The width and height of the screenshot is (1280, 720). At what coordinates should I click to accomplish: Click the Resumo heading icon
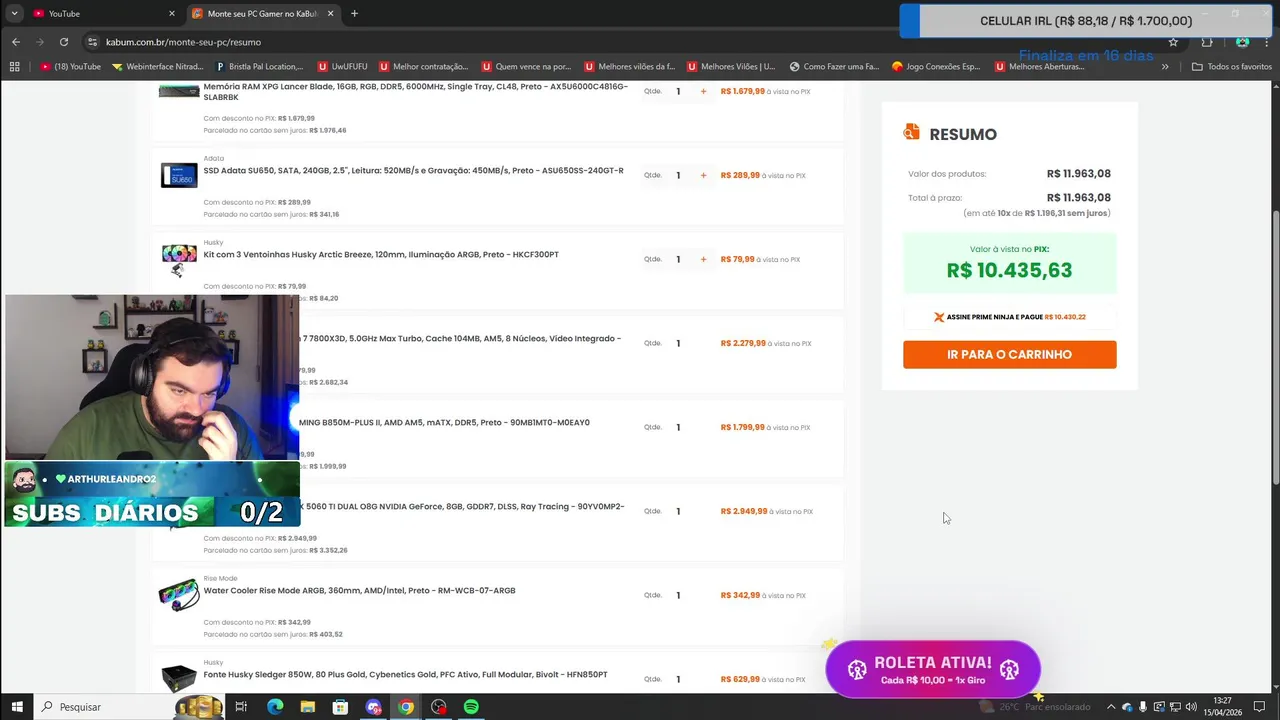pos(911,132)
